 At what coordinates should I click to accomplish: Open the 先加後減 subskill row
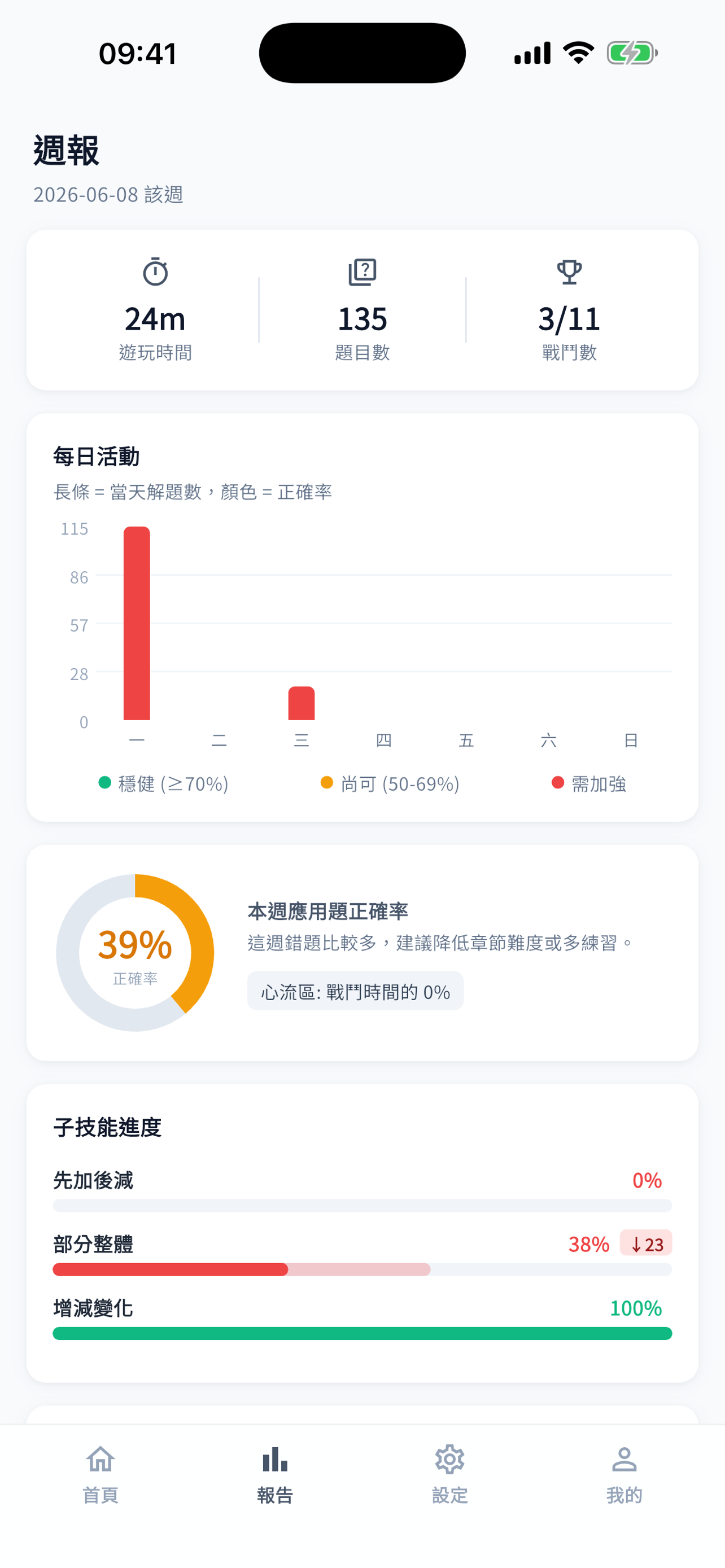pos(362,1190)
